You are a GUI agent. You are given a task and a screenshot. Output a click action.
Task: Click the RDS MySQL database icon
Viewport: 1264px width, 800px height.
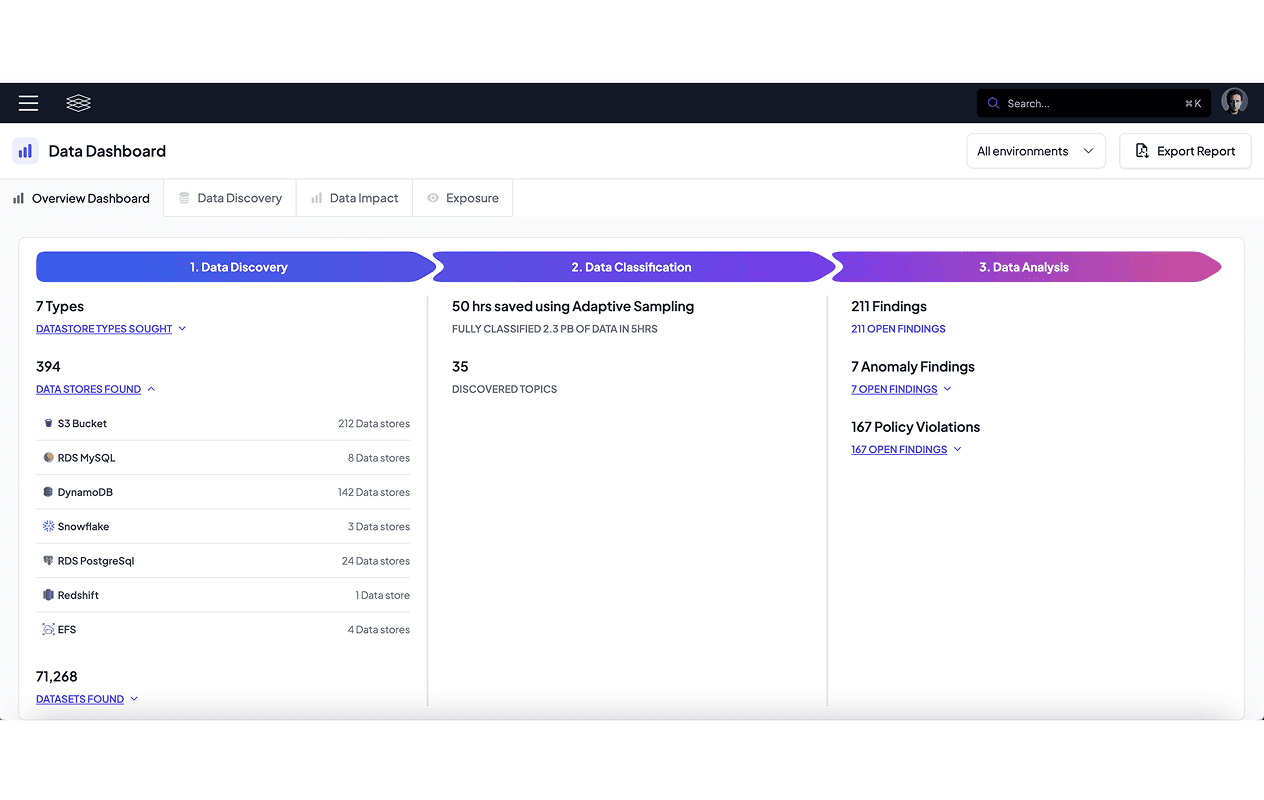pyautogui.click(x=47, y=457)
